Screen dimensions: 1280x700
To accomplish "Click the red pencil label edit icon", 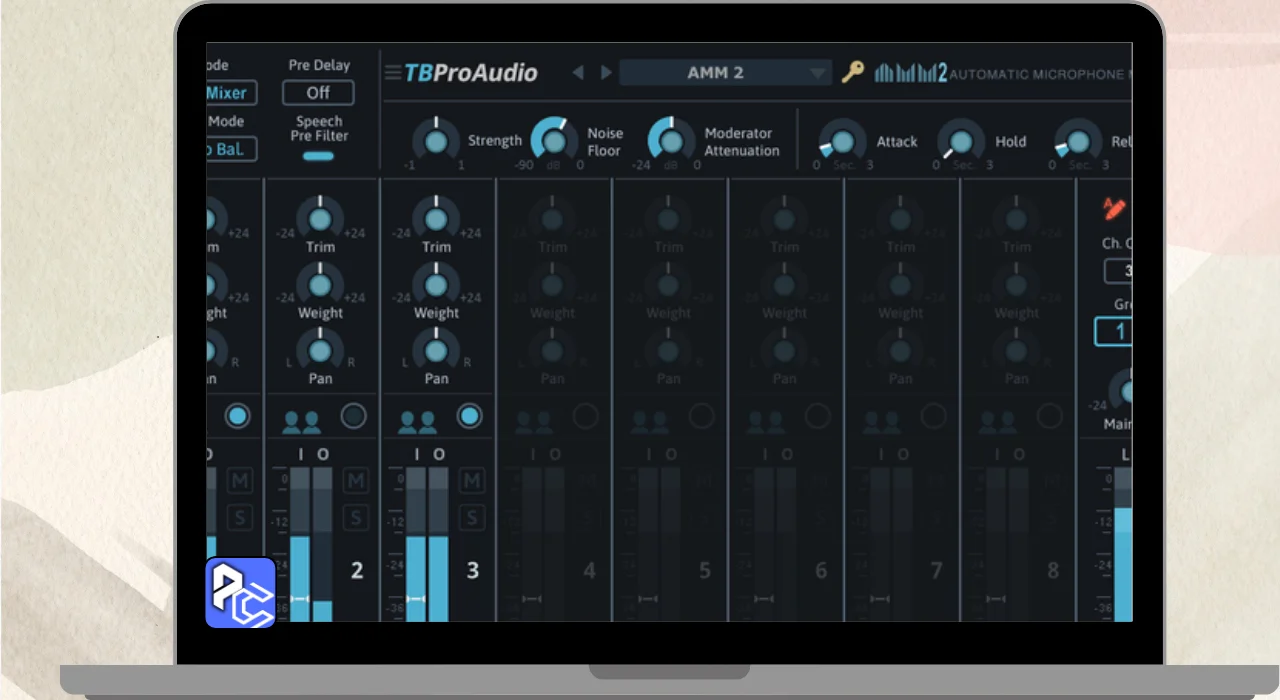I will [x=1114, y=208].
